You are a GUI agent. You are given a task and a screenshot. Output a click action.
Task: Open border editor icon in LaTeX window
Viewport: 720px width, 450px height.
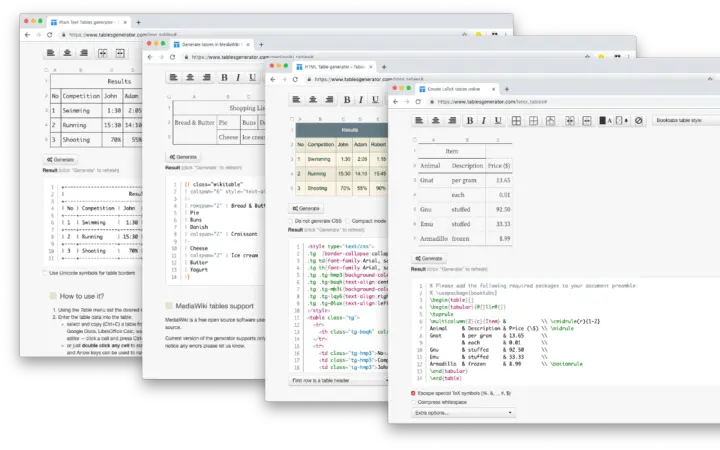(551, 121)
